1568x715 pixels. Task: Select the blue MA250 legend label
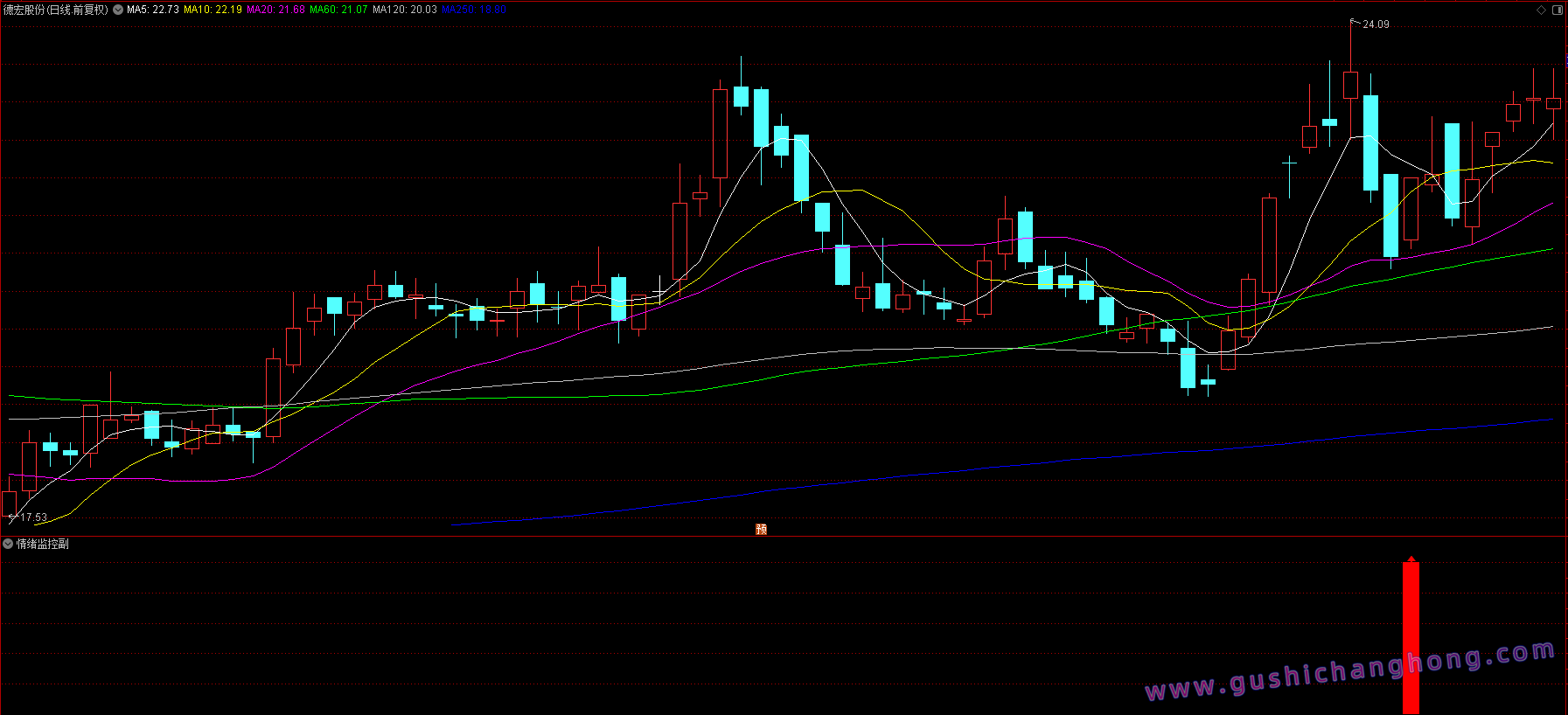(474, 10)
